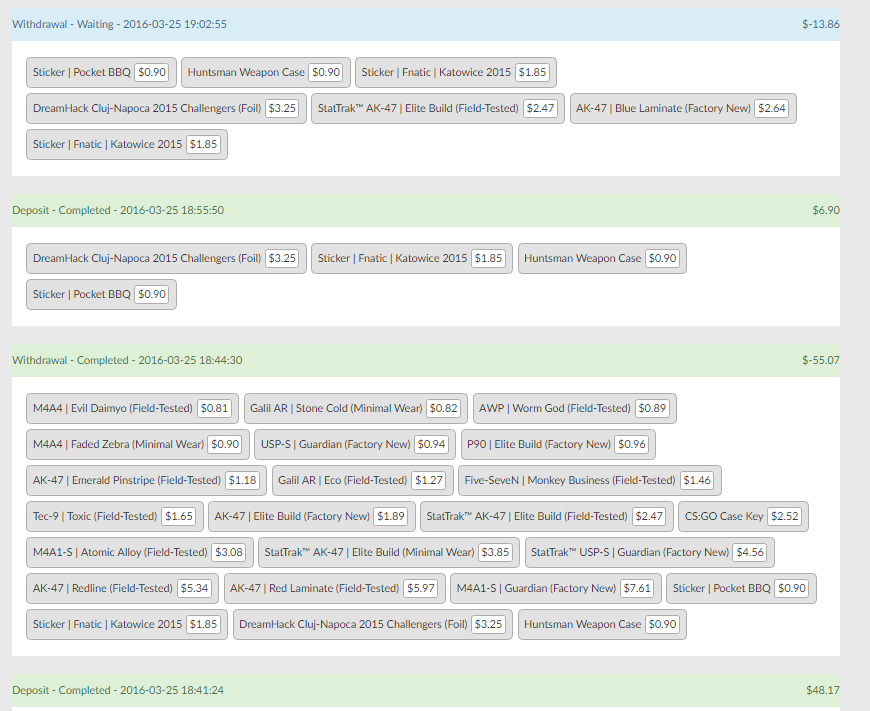This screenshot has height=711, width=870.
Task: Open the Withdrawal Waiting 19:02:55 transaction header
Action: (426, 24)
